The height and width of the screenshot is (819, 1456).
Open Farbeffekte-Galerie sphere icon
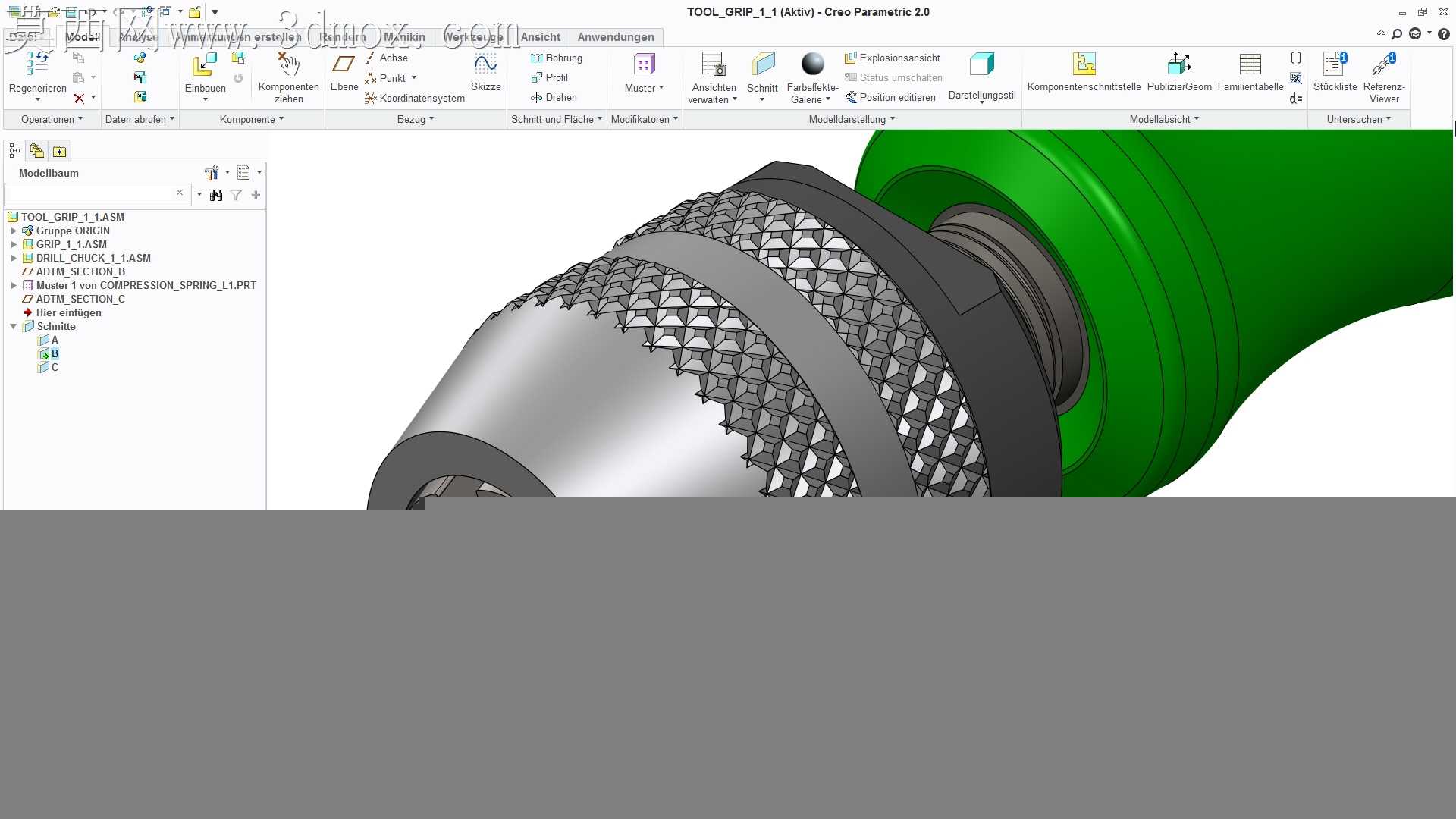pyautogui.click(x=812, y=64)
